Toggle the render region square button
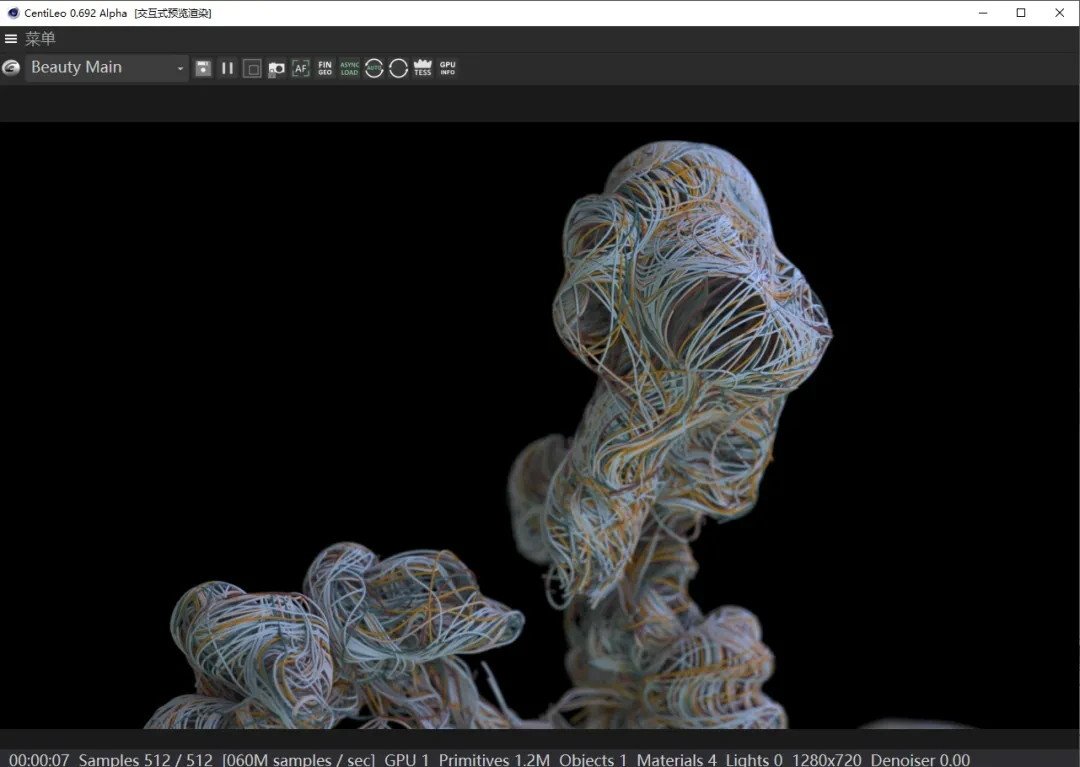 [x=252, y=68]
